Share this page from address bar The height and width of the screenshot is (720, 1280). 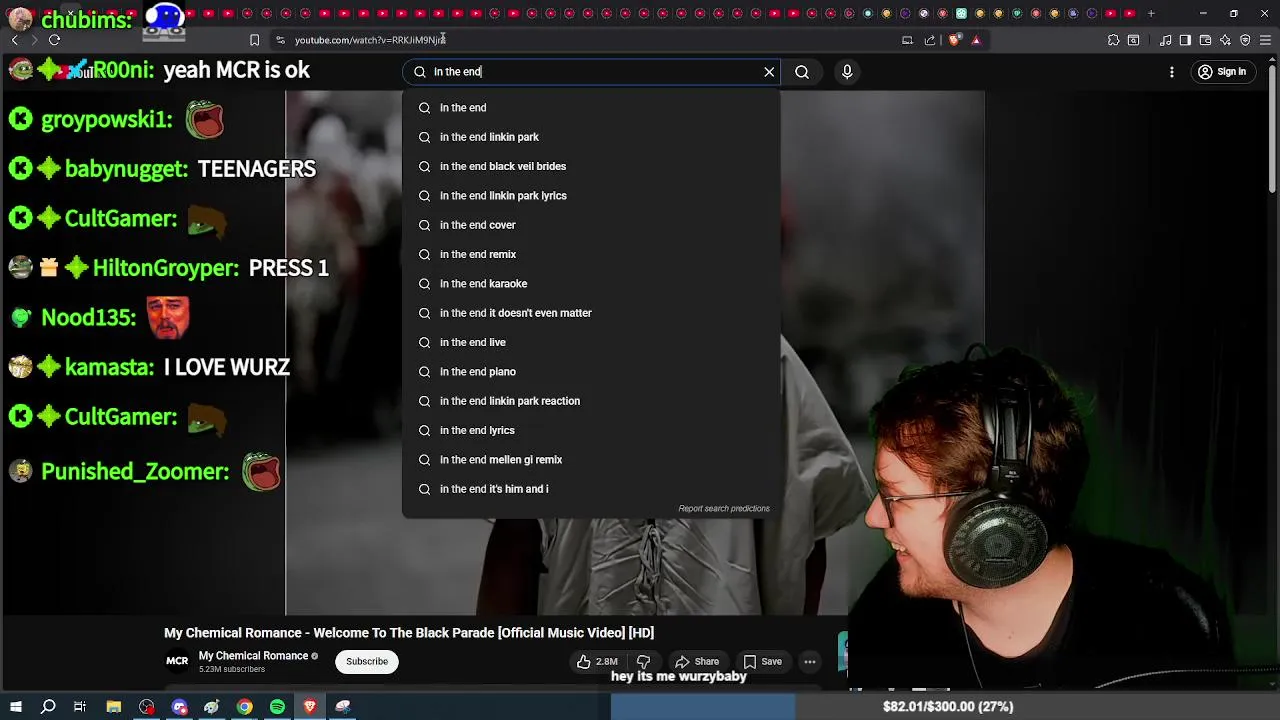click(x=930, y=40)
